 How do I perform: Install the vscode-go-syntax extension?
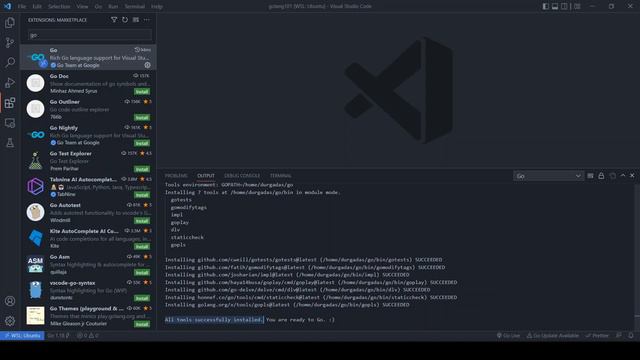coord(142,298)
